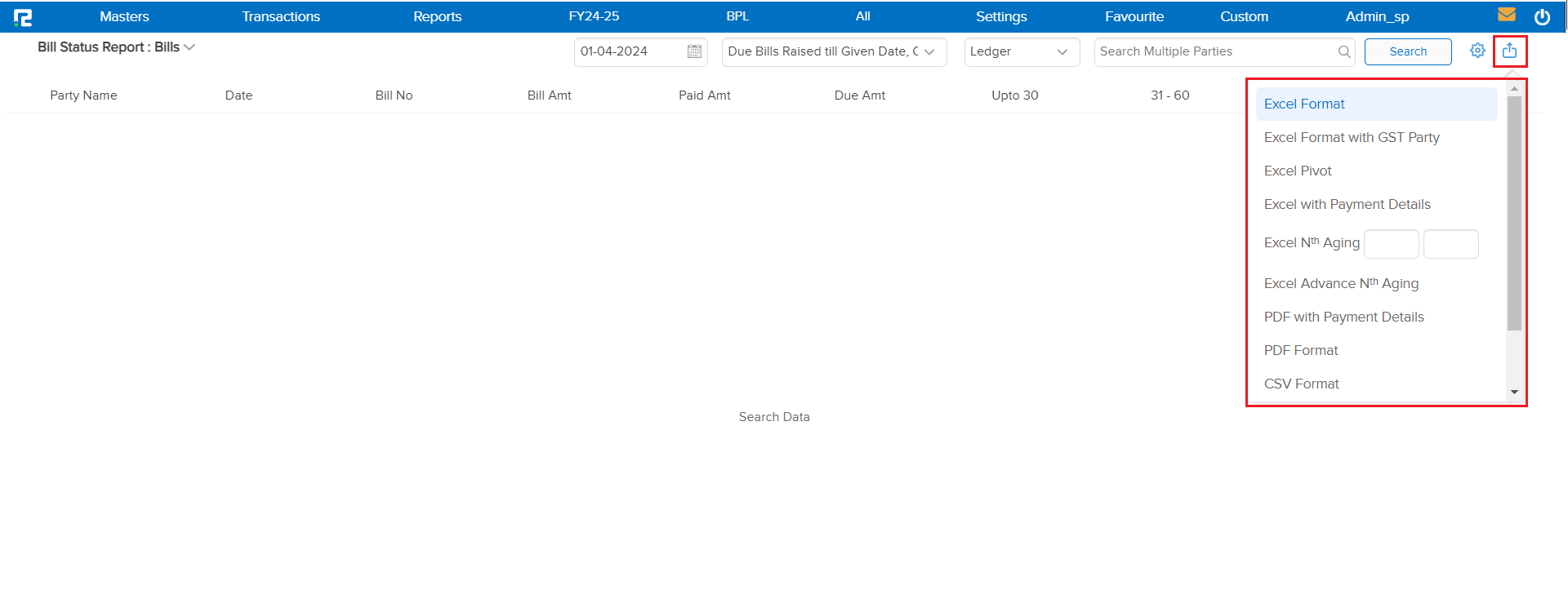The image size is (1568, 608).
Task: Open the Masters menu
Action: tap(124, 16)
